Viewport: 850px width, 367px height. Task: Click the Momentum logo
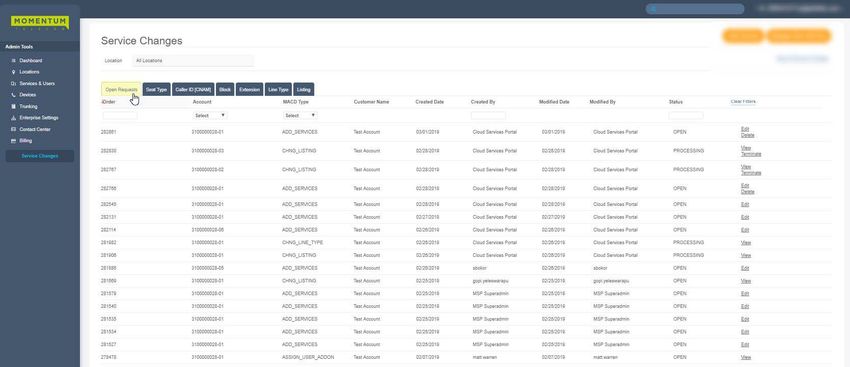(x=40, y=23)
